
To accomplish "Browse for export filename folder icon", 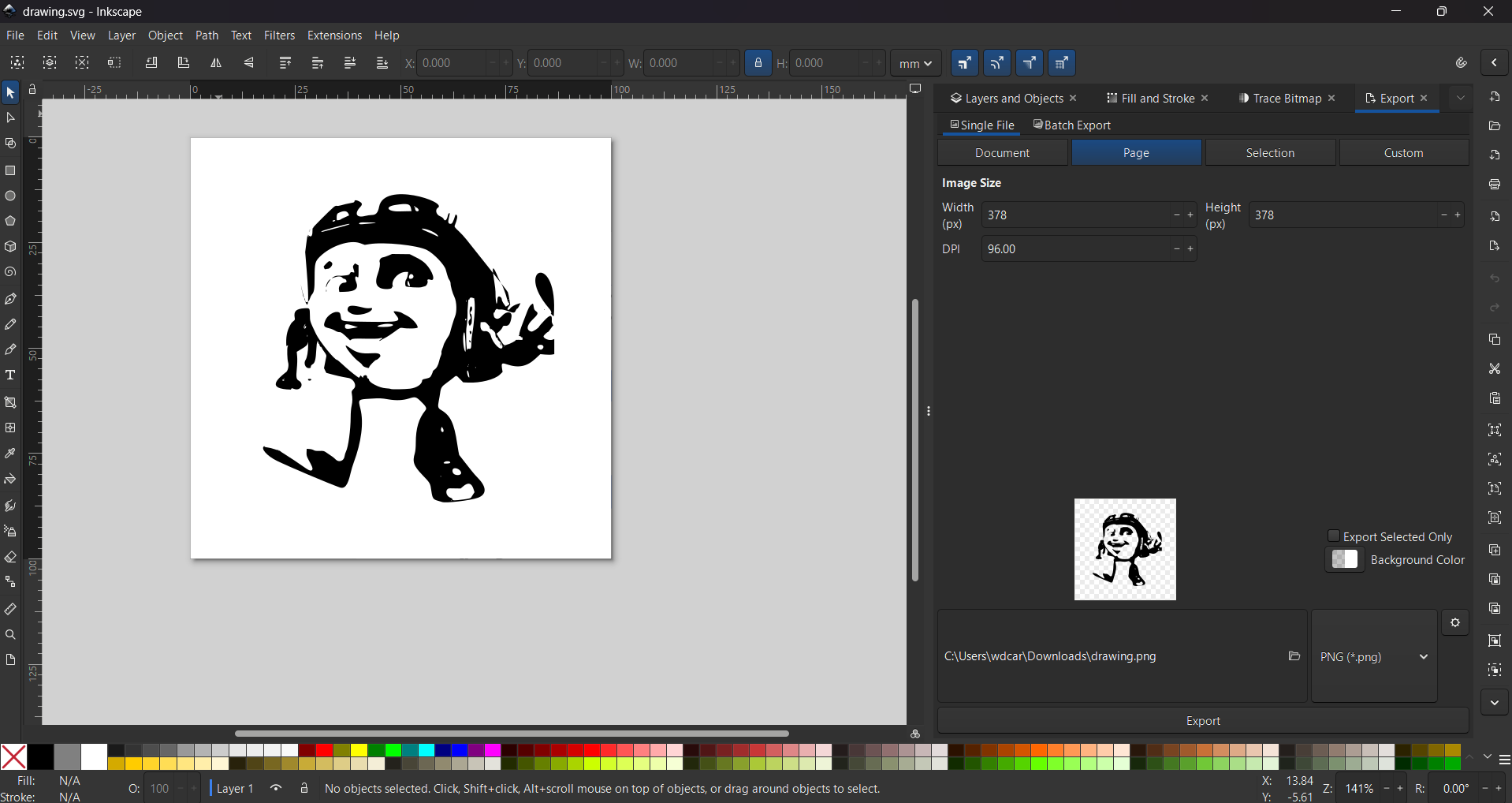I will [x=1294, y=656].
